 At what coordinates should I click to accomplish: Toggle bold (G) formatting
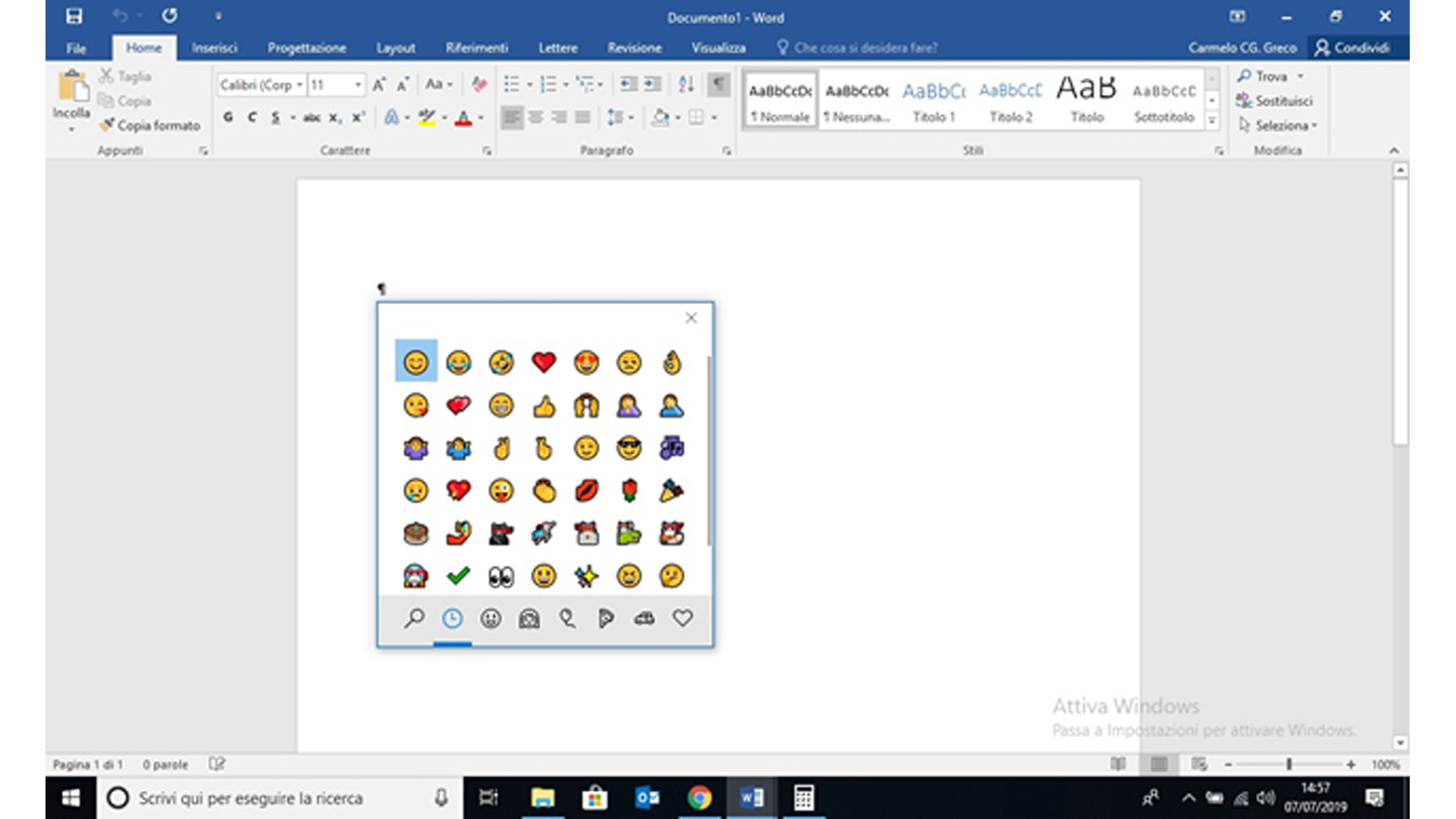[228, 118]
